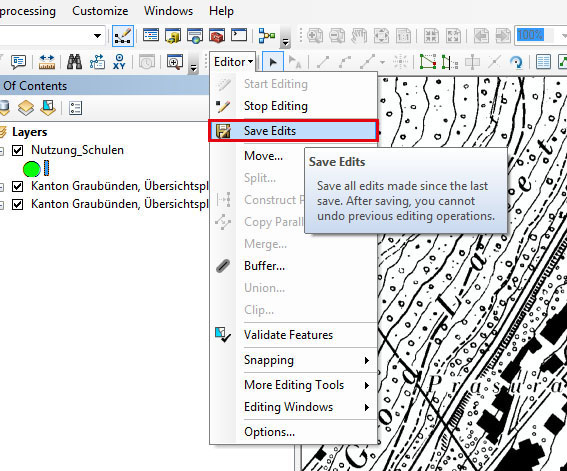This screenshot has height=471, width=567.
Task: Open editing Options... entry
Action: pos(293,432)
